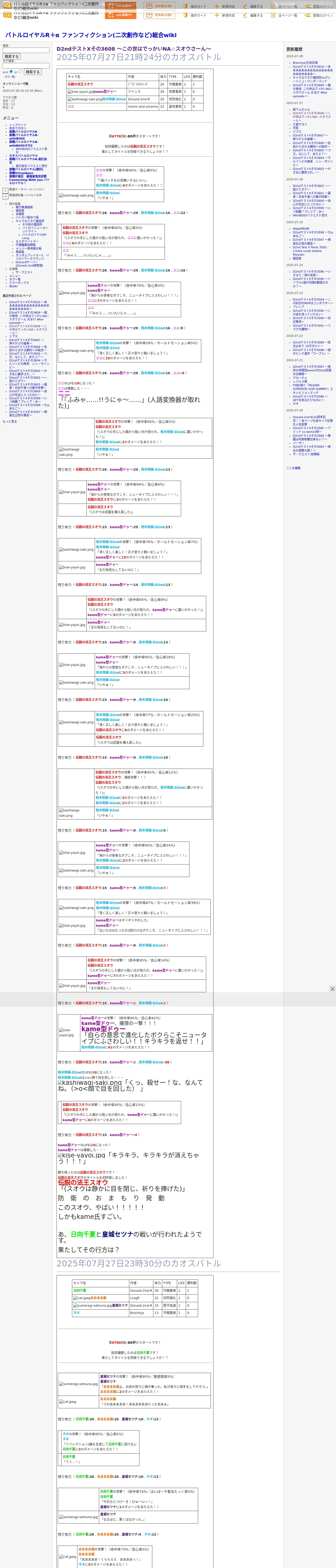The width and height of the screenshot is (336, 1568).
Task: Open HOpePRiSM in update history
Action: pos(301,229)
